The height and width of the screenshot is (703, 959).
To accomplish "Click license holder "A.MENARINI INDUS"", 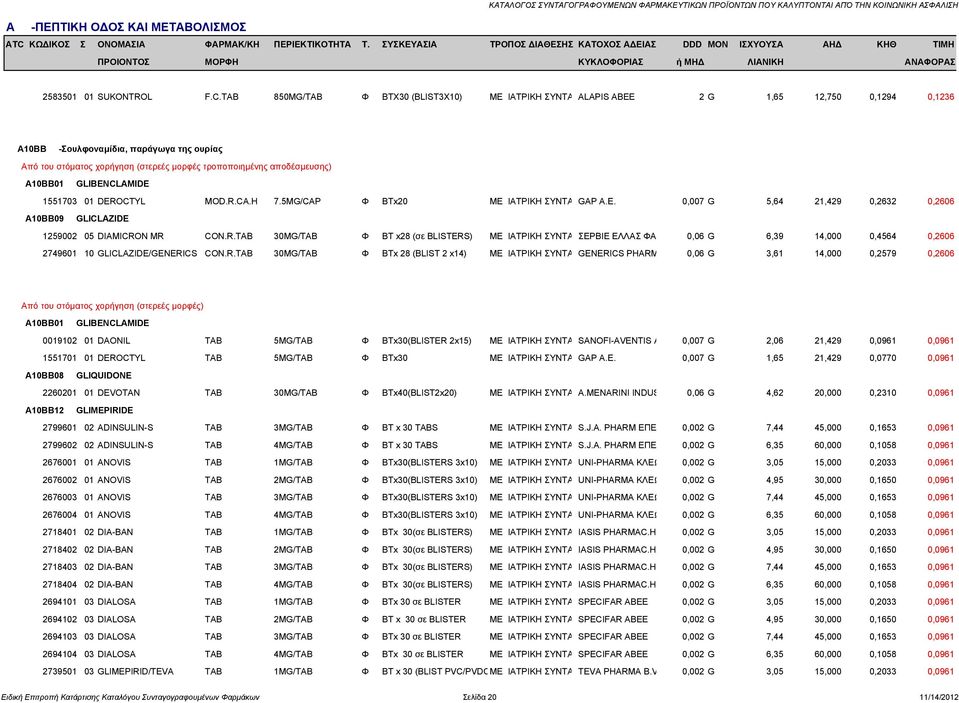I will point(616,393).
